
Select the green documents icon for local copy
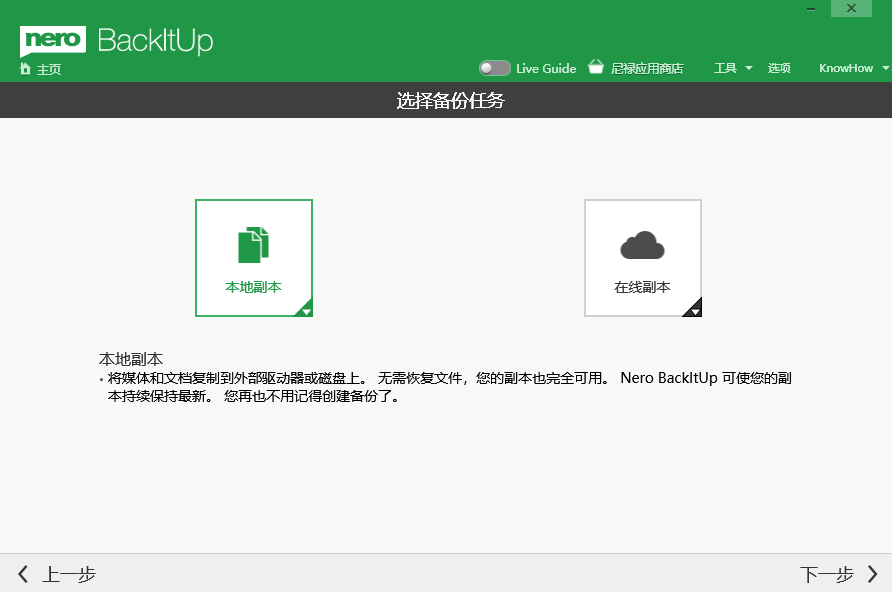(253, 245)
